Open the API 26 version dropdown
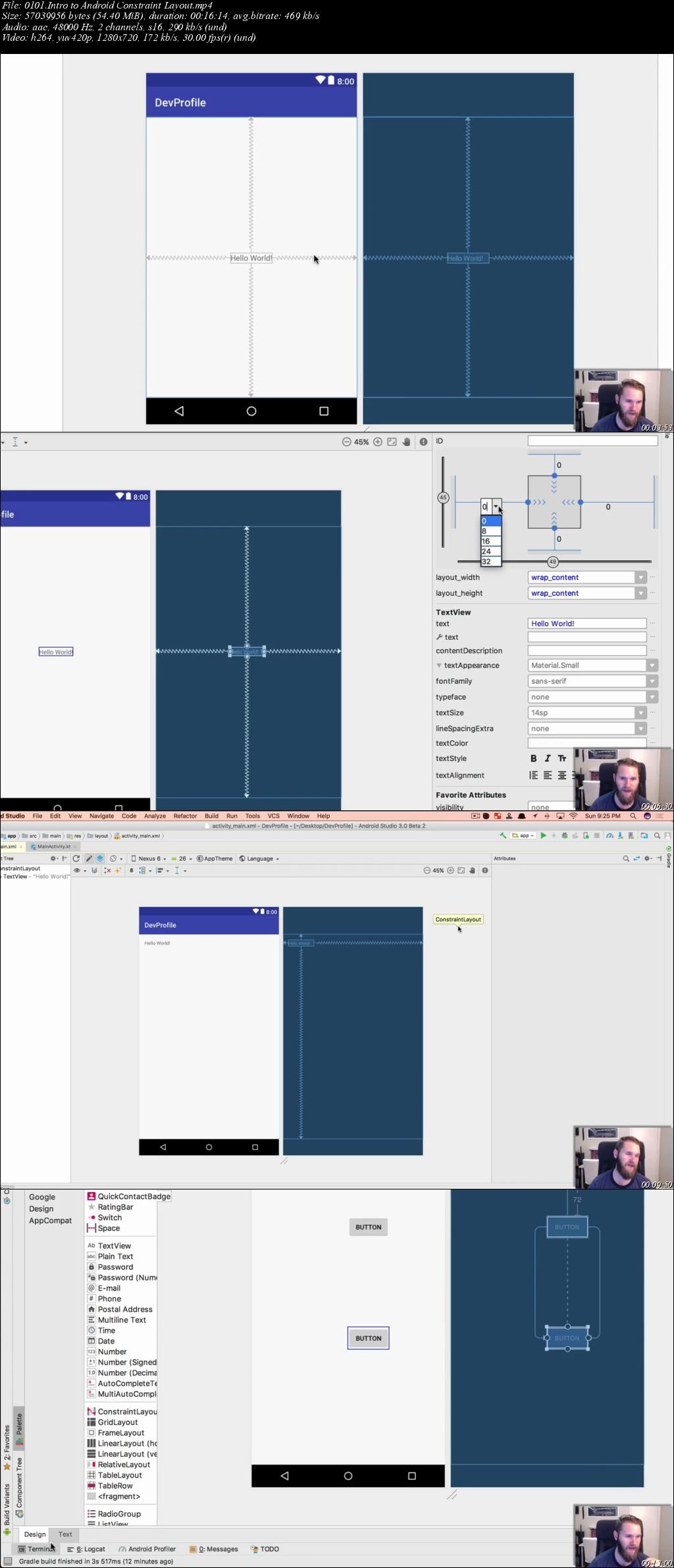 click(182, 858)
